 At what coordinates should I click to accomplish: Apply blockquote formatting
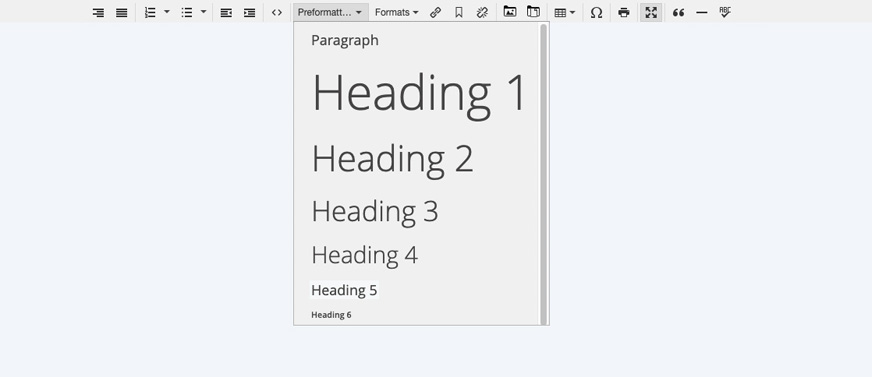pos(678,12)
